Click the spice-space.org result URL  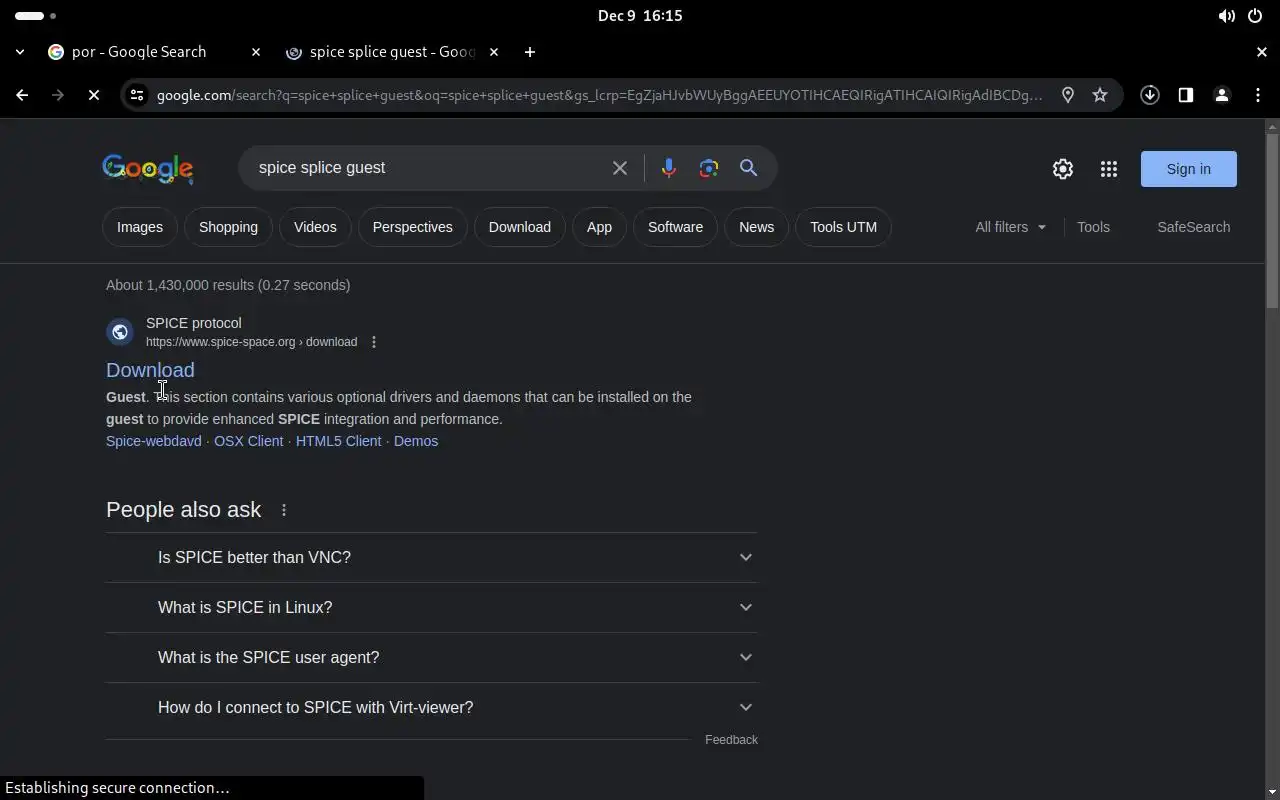251,342
